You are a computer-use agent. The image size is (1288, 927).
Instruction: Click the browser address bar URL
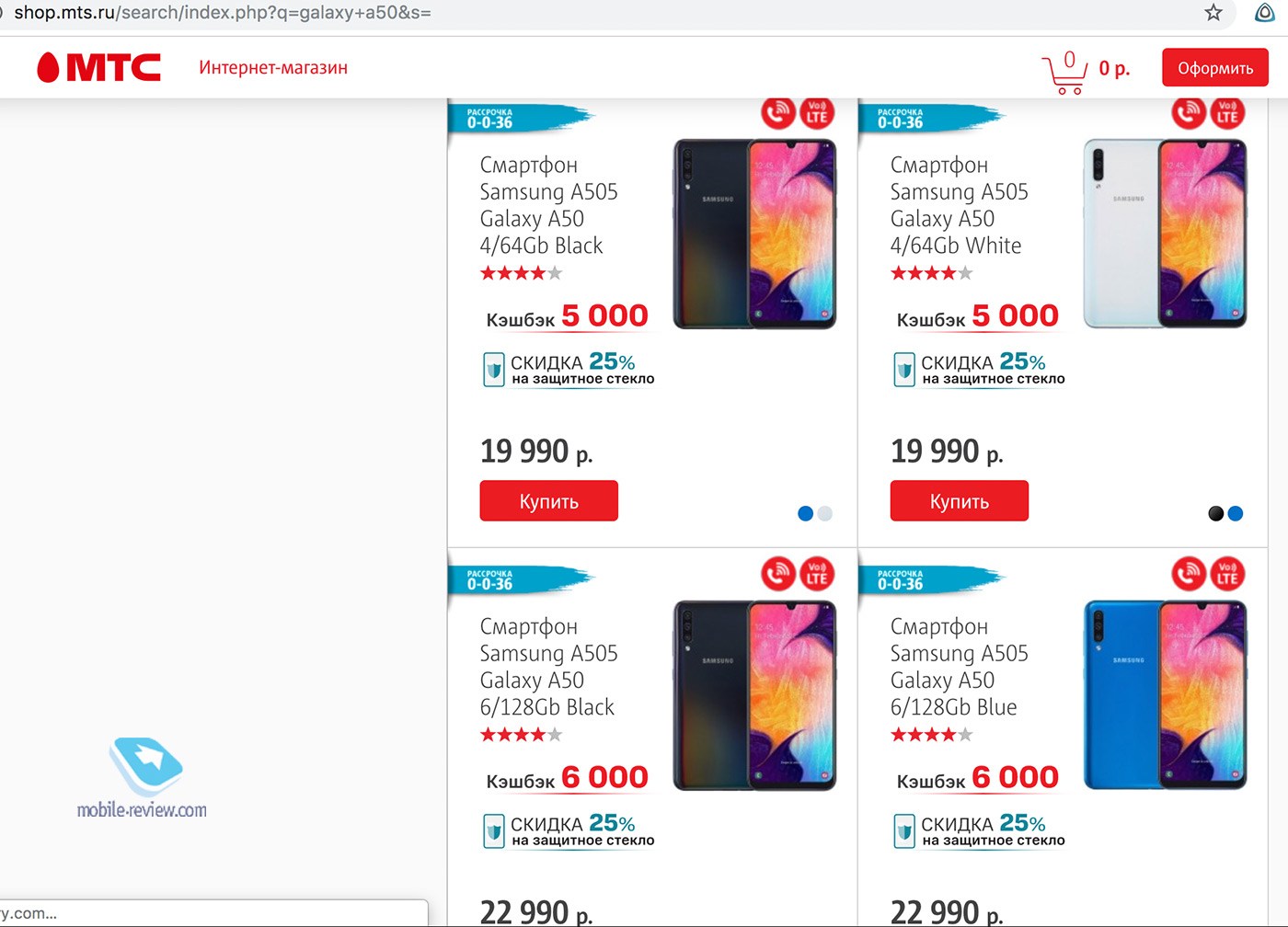(x=223, y=13)
